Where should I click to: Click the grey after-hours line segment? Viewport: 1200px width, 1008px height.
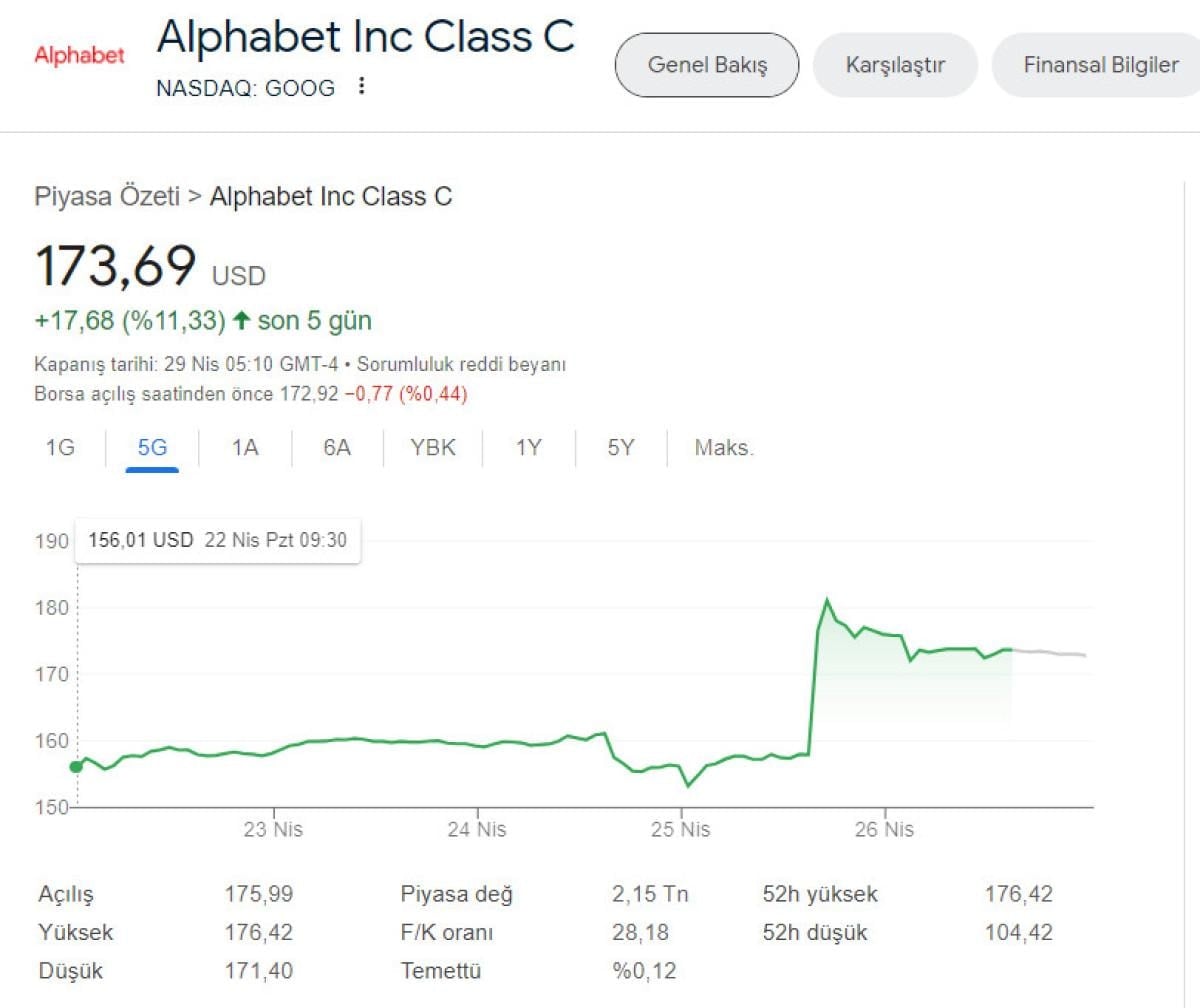tap(1050, 653)
